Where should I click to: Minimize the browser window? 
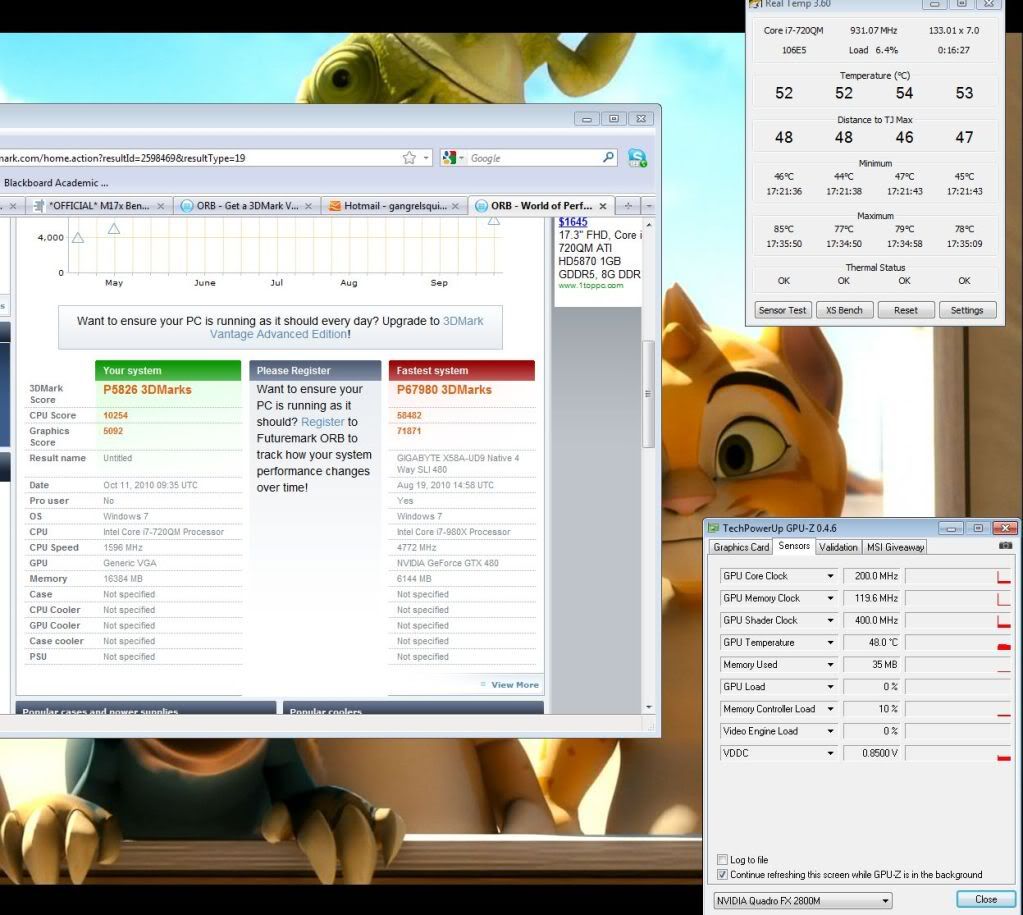pos(587,119)
